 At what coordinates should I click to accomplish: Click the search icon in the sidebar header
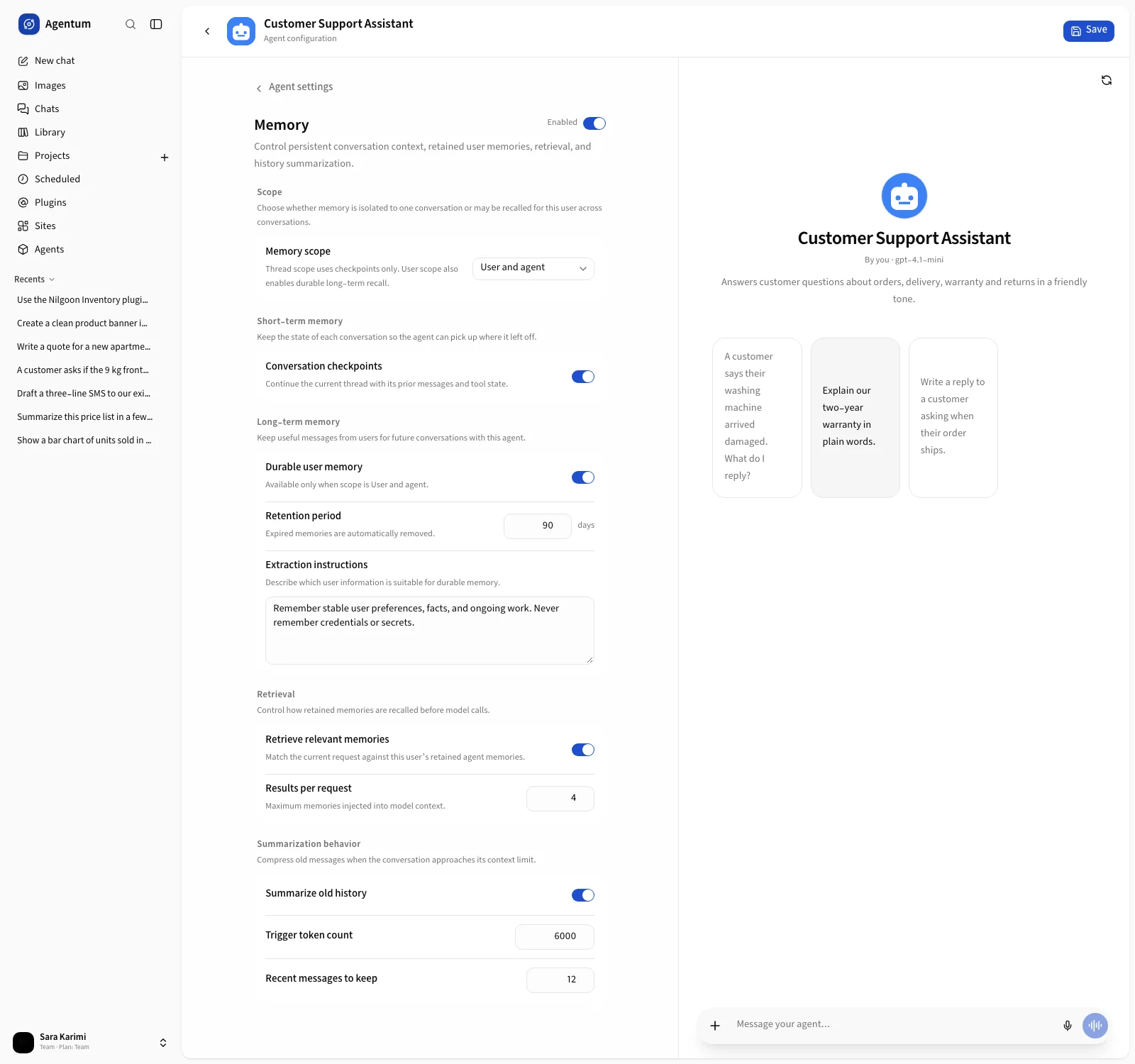click(x=131, y=24)
